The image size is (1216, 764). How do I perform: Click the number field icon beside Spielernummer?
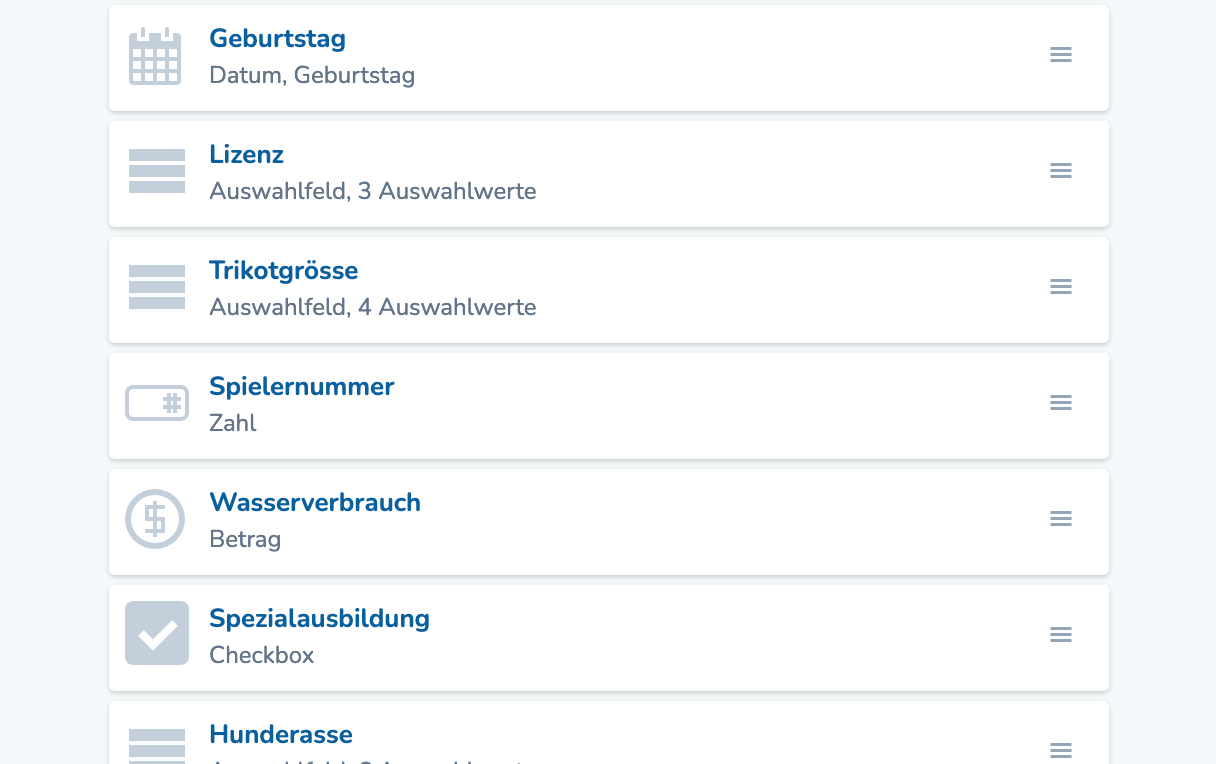tap(156, 403)
